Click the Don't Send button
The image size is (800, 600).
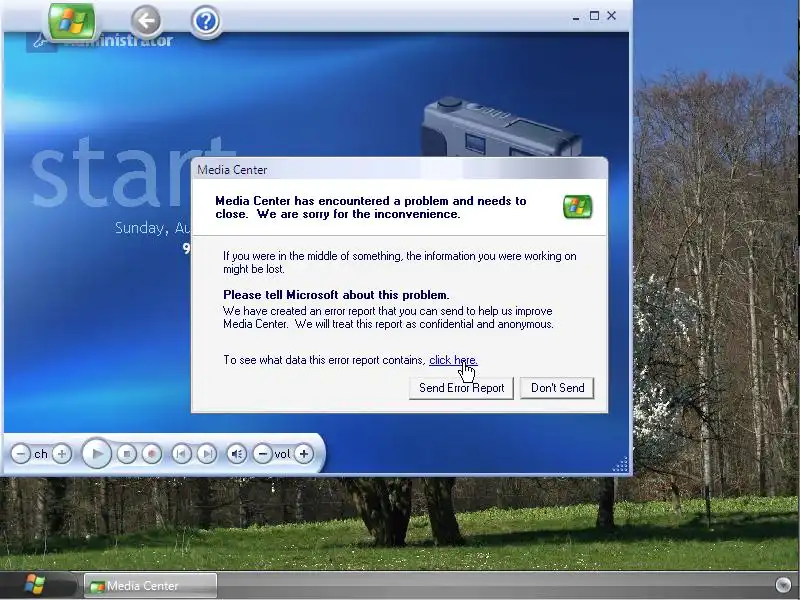[x=557, y=388]
